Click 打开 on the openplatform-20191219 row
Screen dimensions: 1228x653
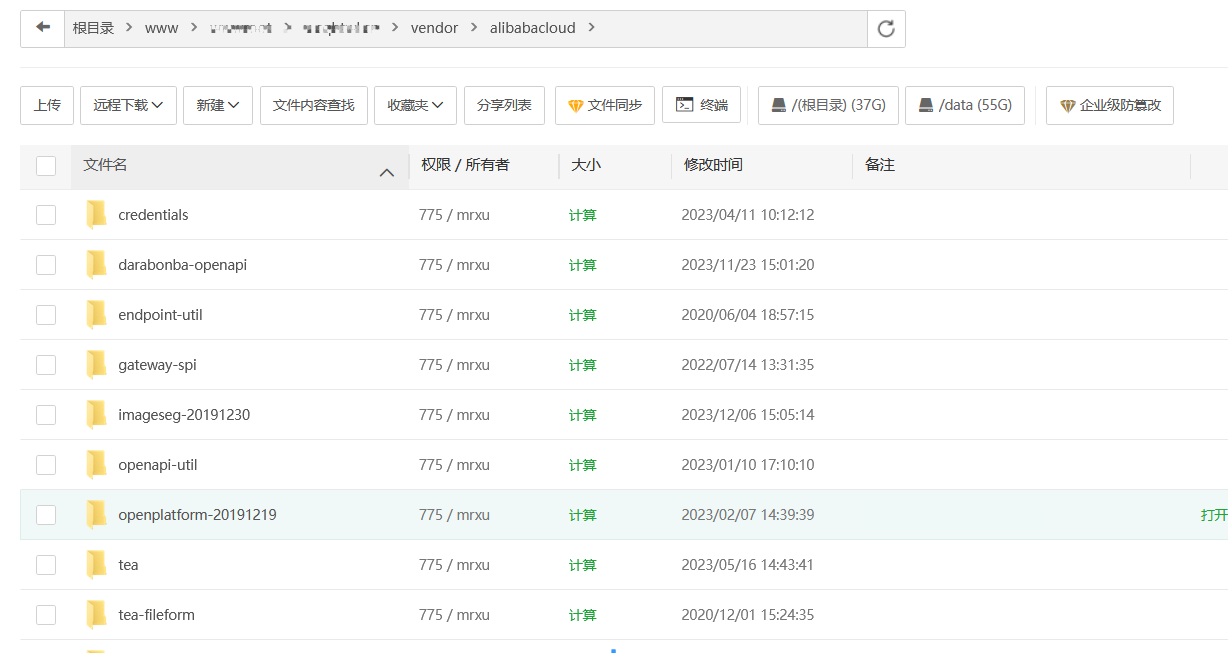click(x=1214, y=515)
